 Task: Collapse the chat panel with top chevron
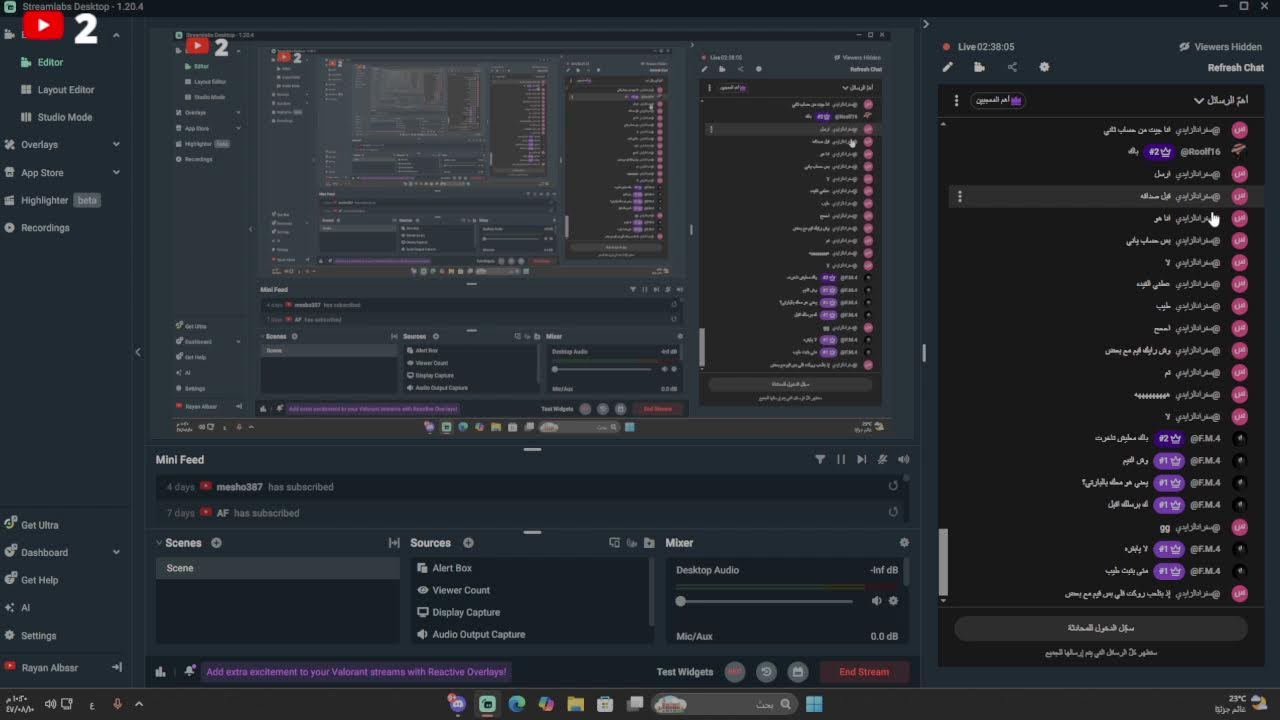pyautogui.click(x=926, y=24)
